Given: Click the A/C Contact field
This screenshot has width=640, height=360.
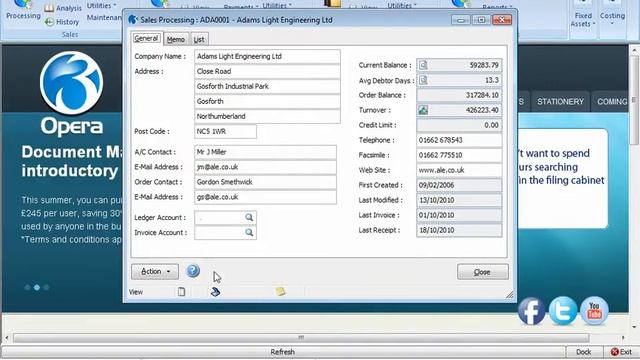Looking at the screenshot, I should (x=265, y=152).
